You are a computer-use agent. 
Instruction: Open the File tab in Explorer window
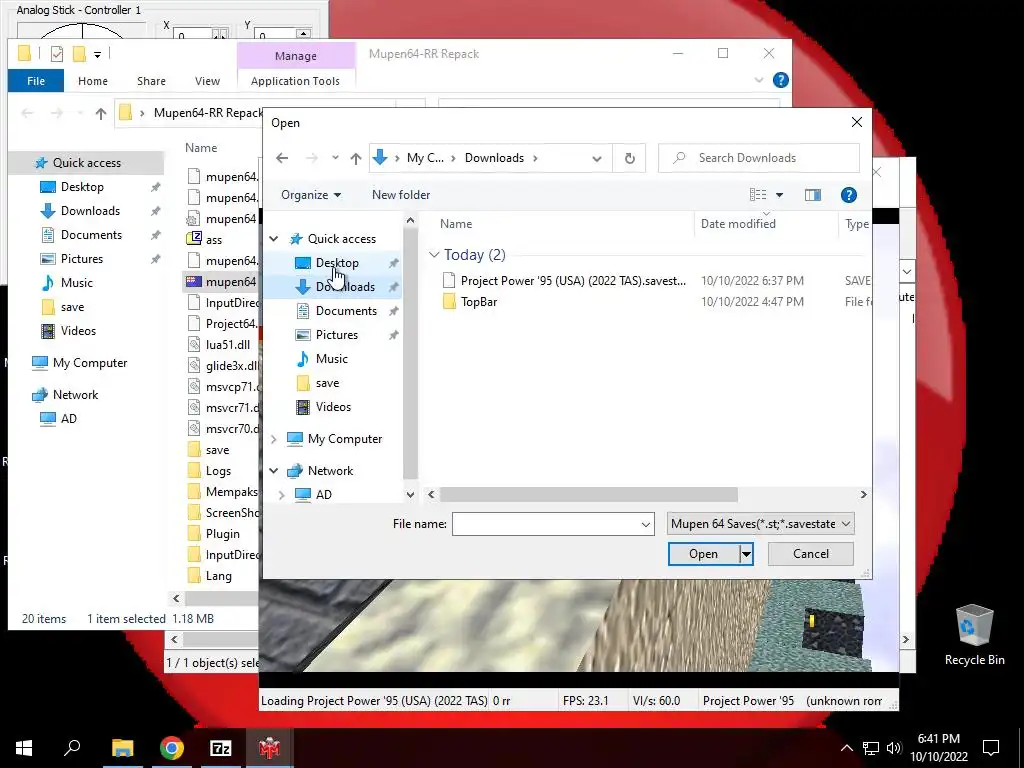click(x=36, y=81)
